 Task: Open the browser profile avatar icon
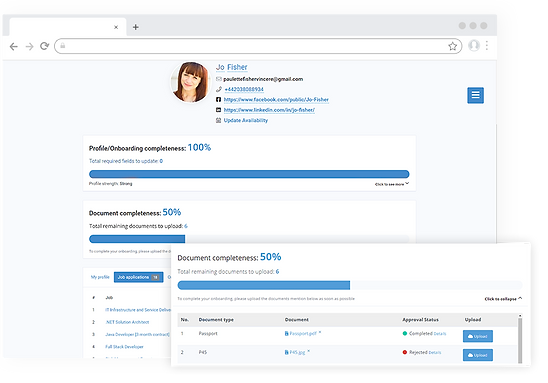pos(474,45)
